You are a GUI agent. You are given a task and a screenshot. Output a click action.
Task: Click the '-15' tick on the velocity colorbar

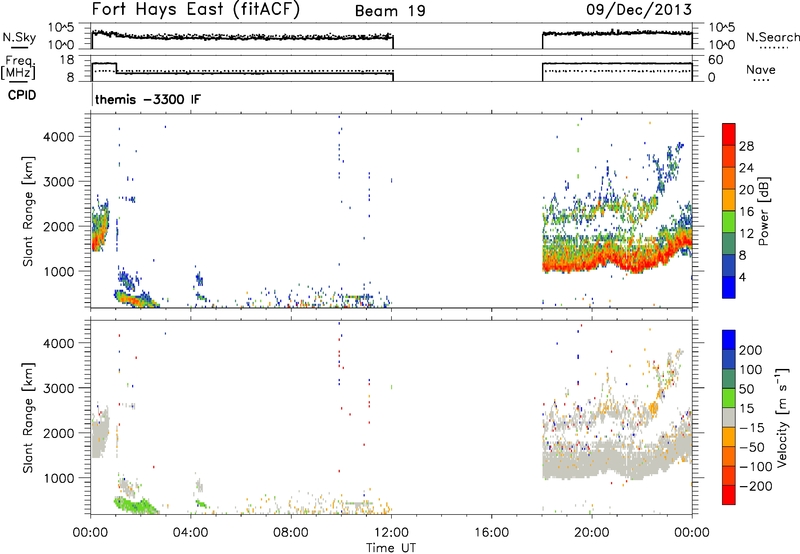pos(752,428)
